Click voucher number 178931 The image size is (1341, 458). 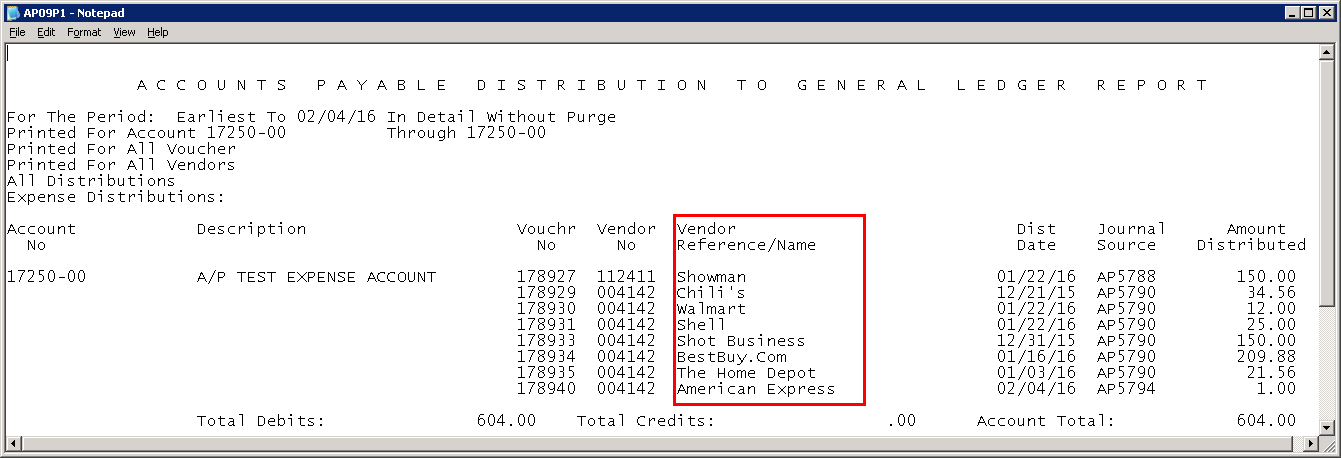546,325
